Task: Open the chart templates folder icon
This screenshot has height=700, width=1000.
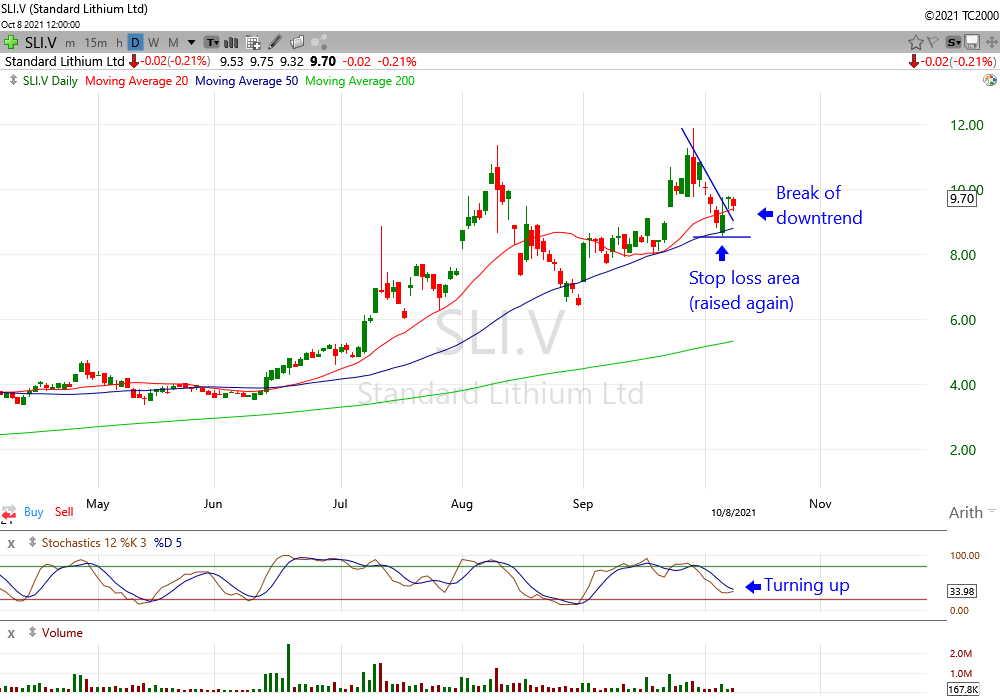Action: click(297, 42)
